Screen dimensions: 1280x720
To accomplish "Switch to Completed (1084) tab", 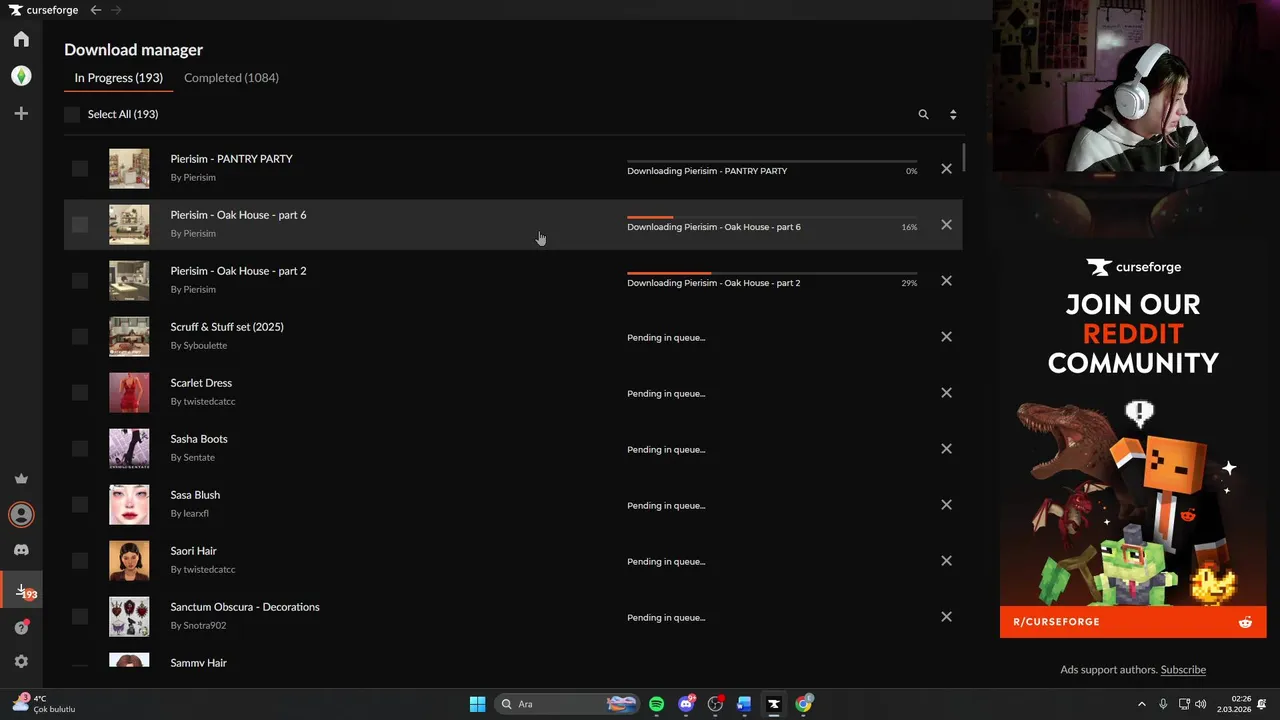I will (x=231, y=78).
